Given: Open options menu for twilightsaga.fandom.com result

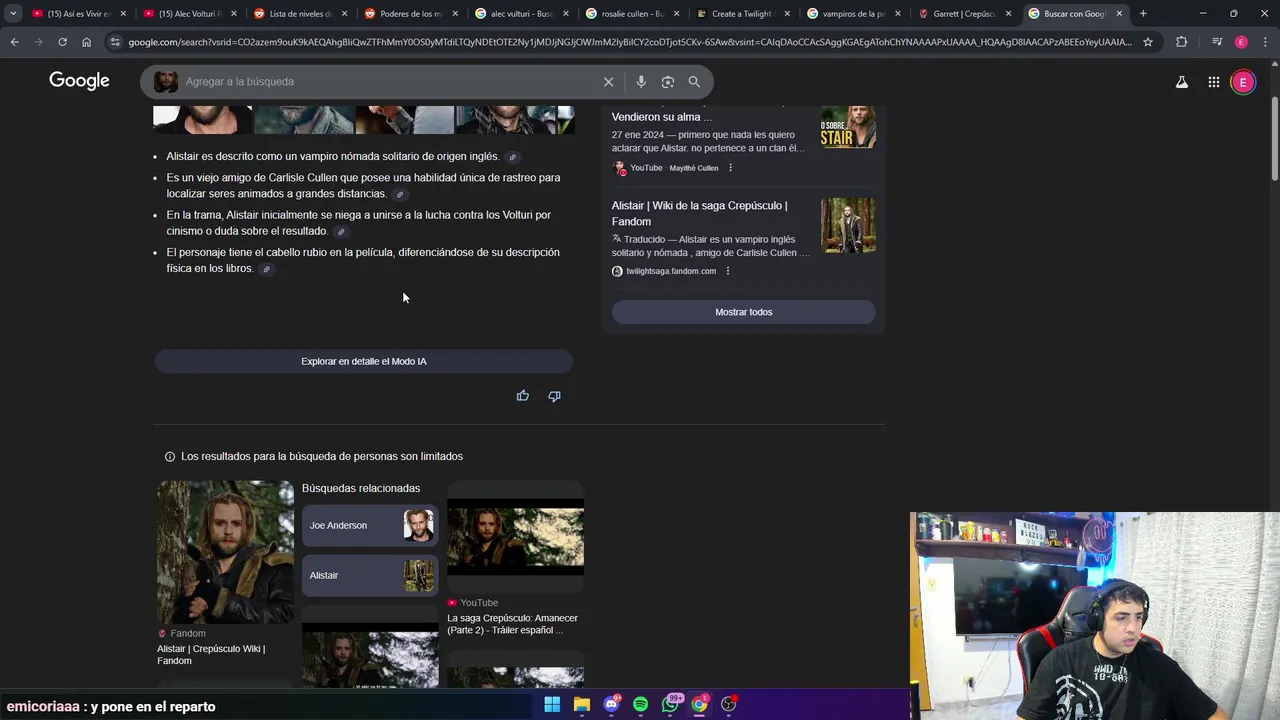Looking at the screenshot, I should [727, 271].
